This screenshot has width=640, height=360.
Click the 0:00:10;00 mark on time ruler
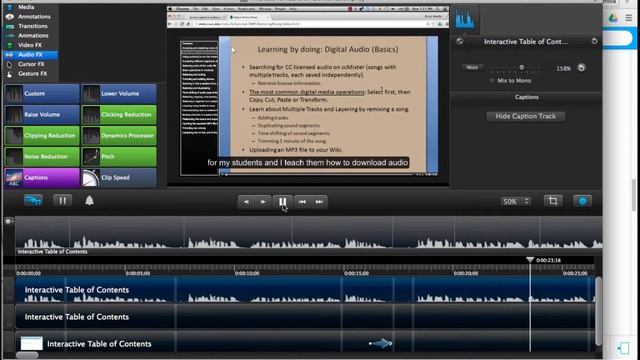pos(247,273)
